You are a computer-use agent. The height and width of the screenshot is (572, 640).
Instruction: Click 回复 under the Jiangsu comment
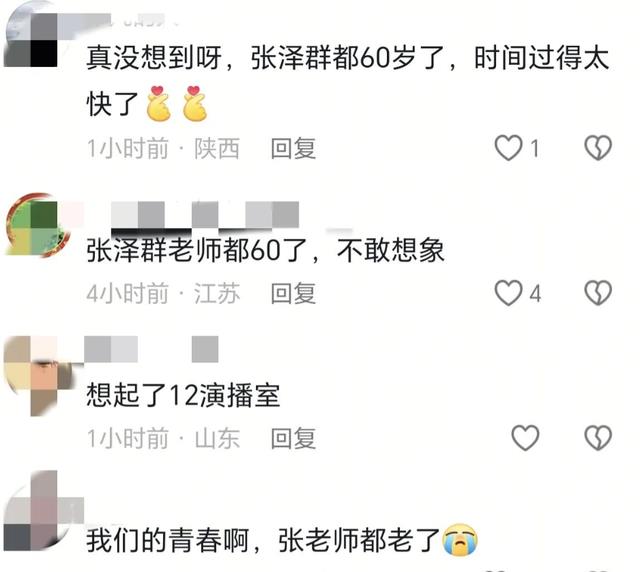[x=293, y=293]
